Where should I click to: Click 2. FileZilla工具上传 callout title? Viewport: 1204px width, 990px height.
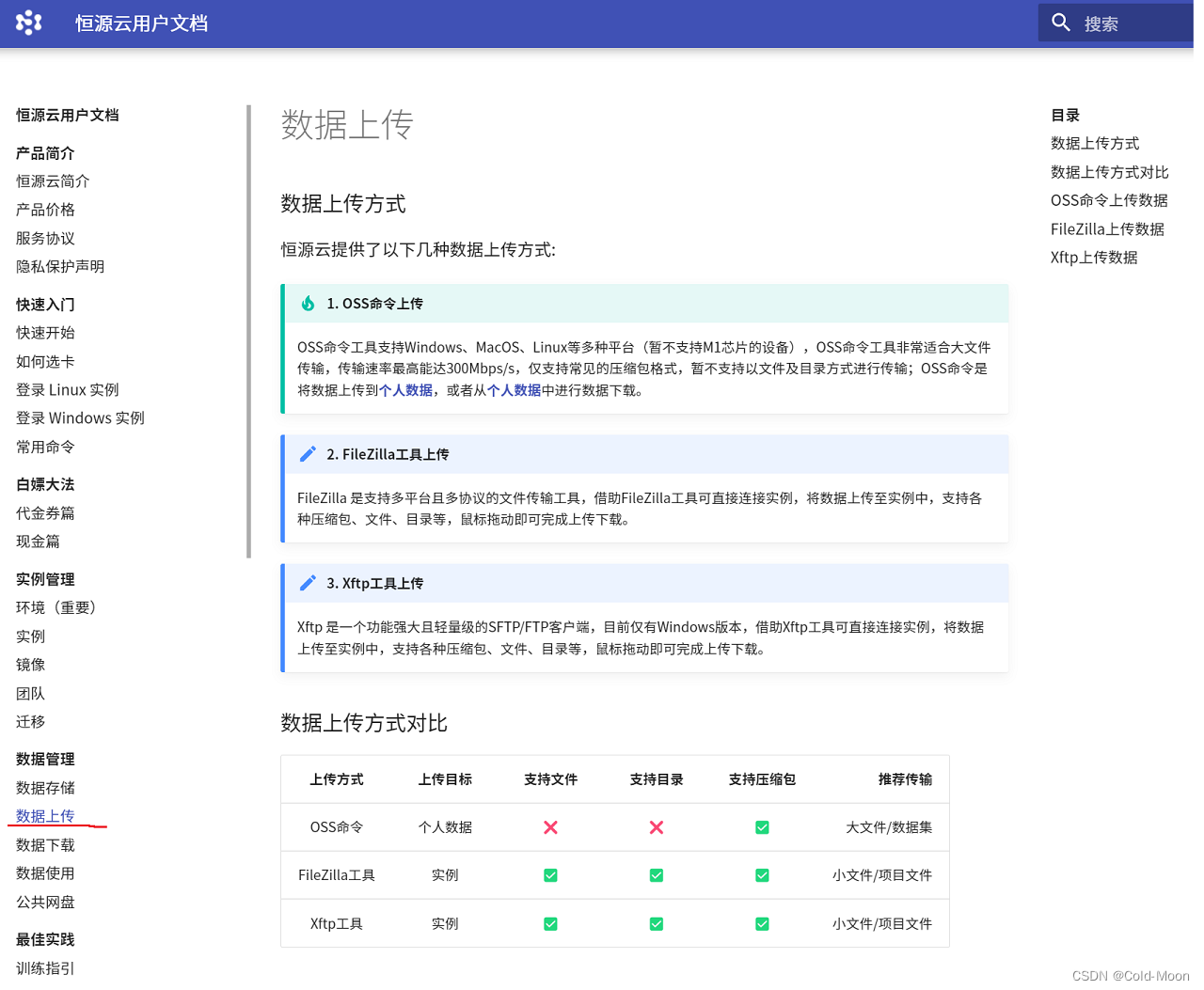click(x=388, y=454)
